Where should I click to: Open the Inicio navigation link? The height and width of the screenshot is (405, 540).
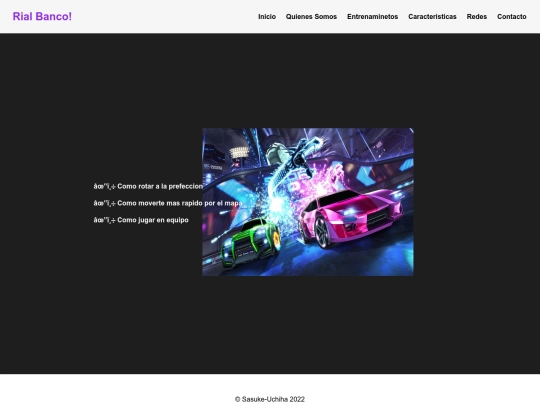point(267,17)
